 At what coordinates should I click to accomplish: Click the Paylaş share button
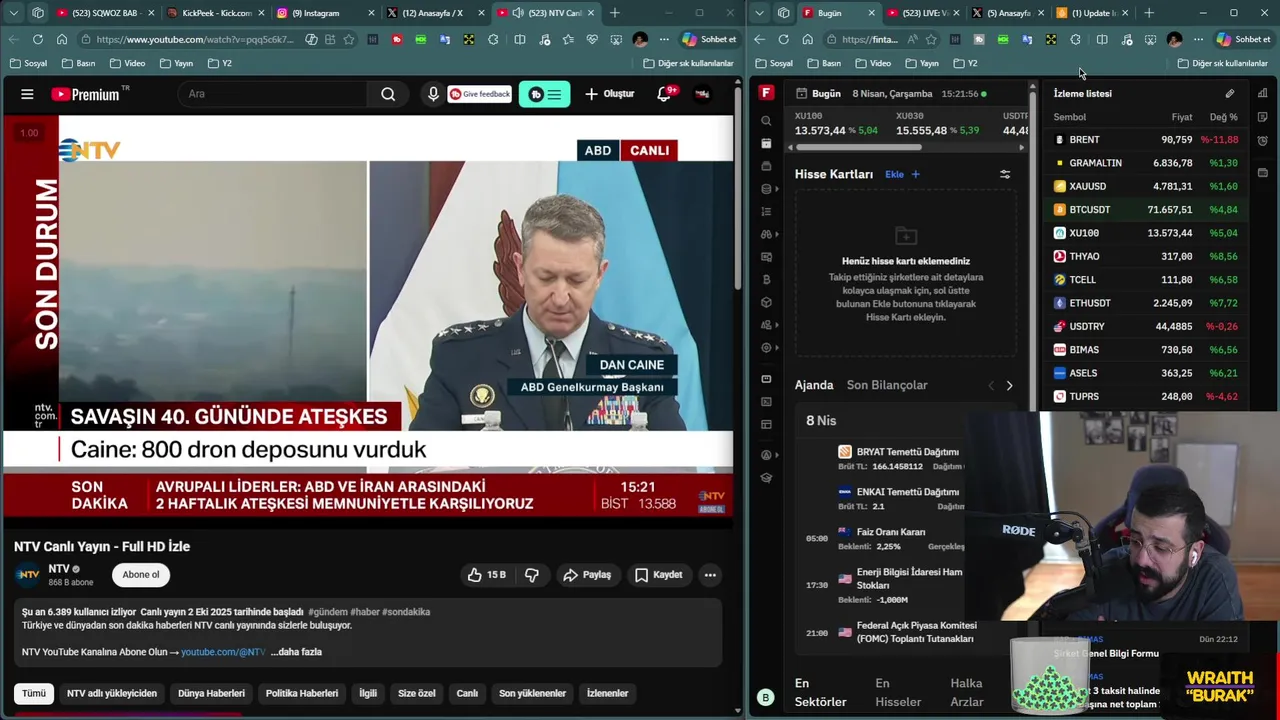click(x=586, y=575)
